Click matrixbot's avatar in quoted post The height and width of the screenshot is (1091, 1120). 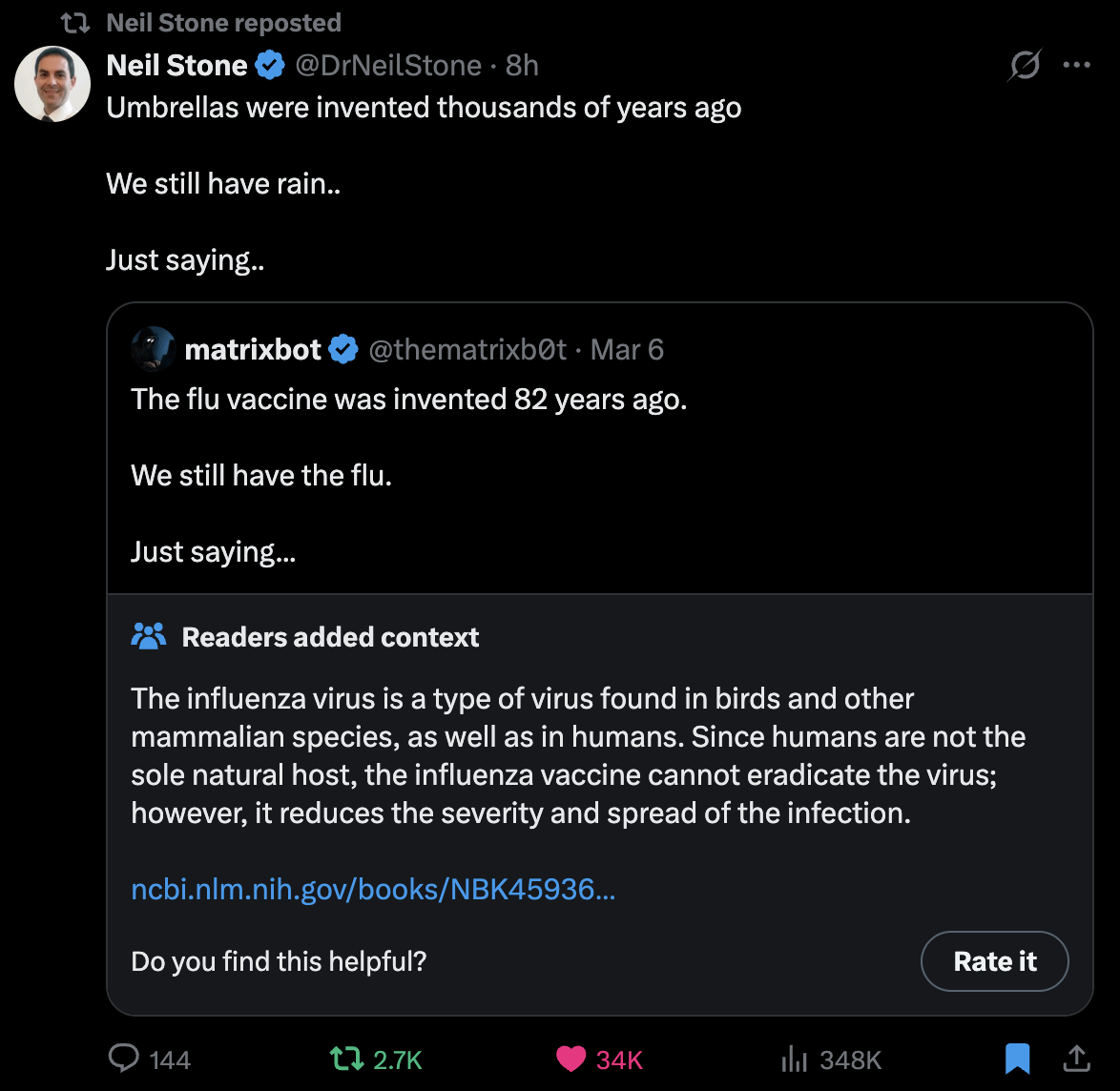(153, 349)
